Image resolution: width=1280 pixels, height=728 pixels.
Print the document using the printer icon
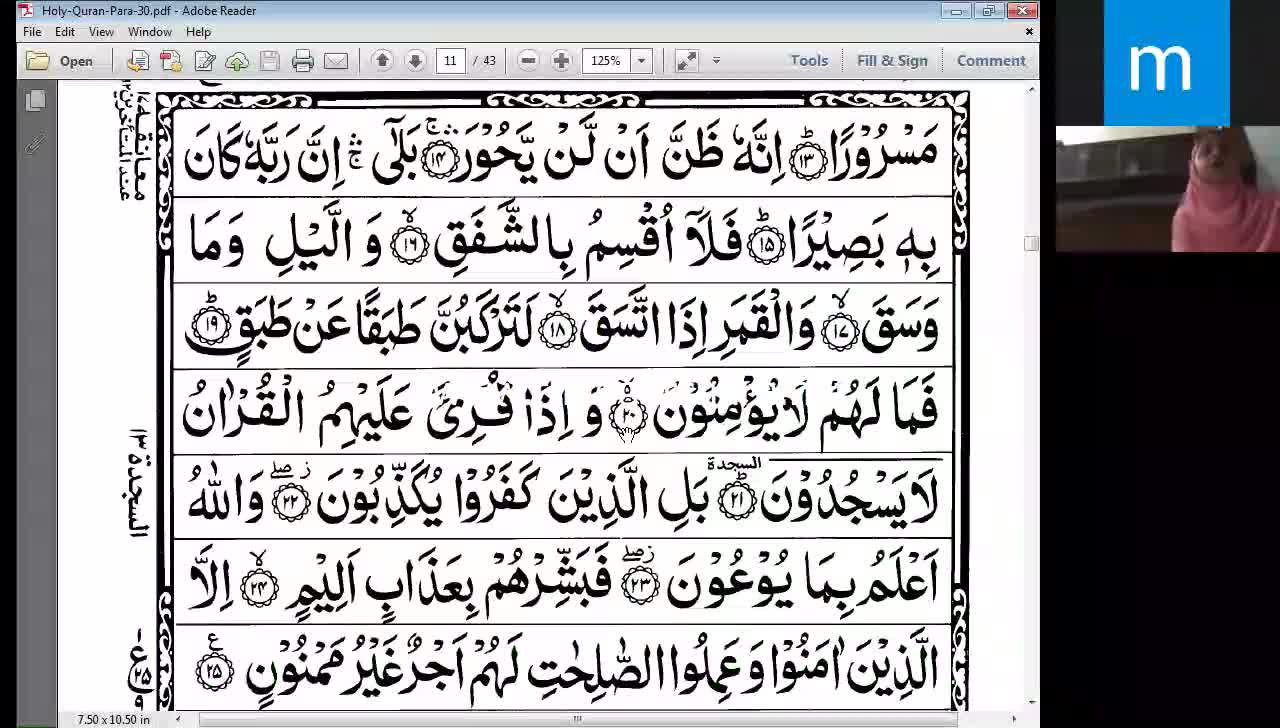tap(303, 61)
